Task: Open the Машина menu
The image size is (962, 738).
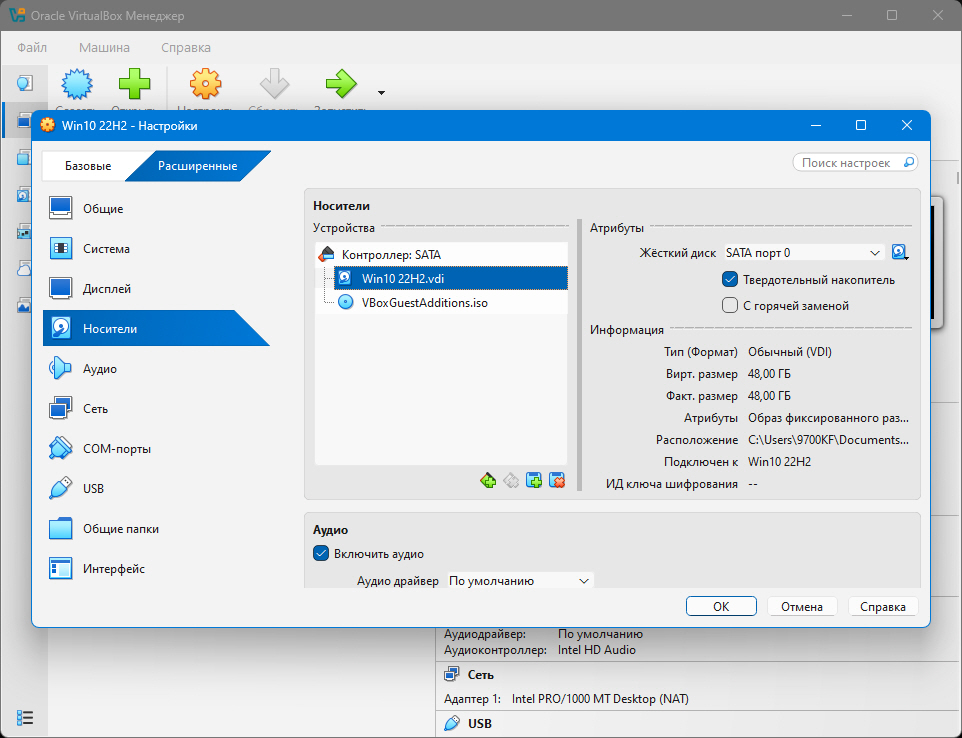Action: pos(104,47)
